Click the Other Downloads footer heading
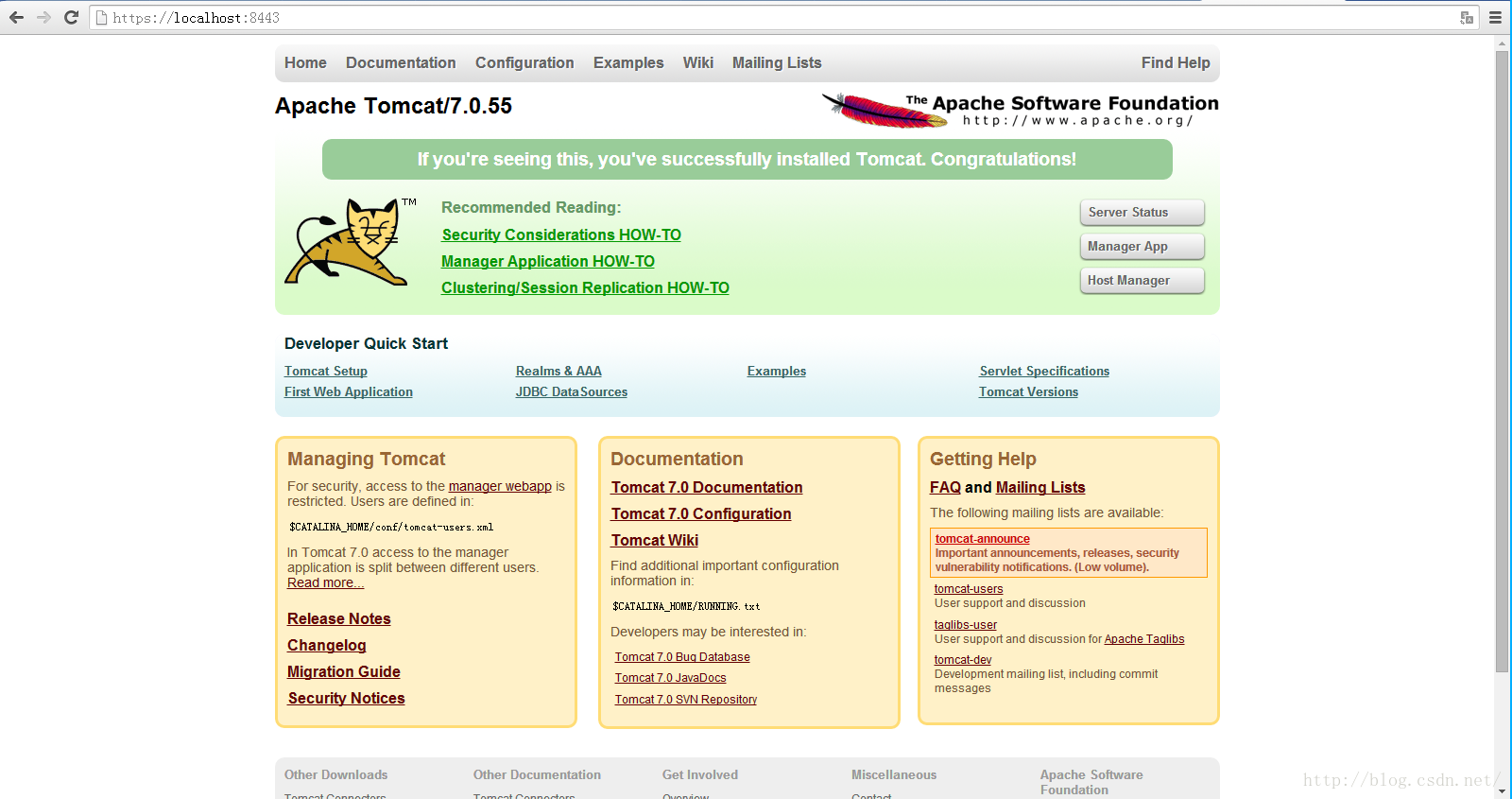Image resolution: width=1512 pixels, height=799 pixels. point(335,774)
